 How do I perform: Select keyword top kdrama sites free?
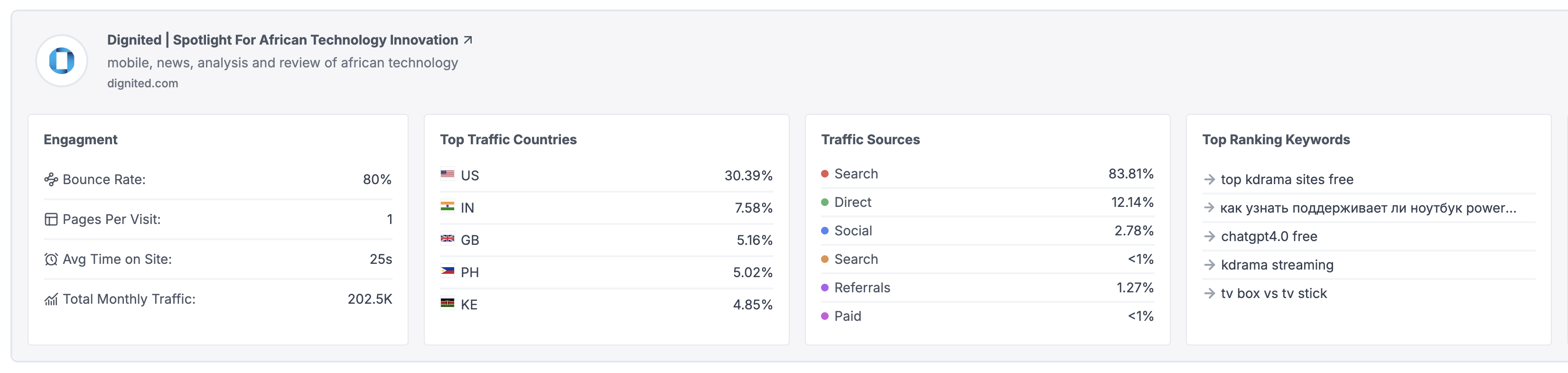tap(1287, 180)
